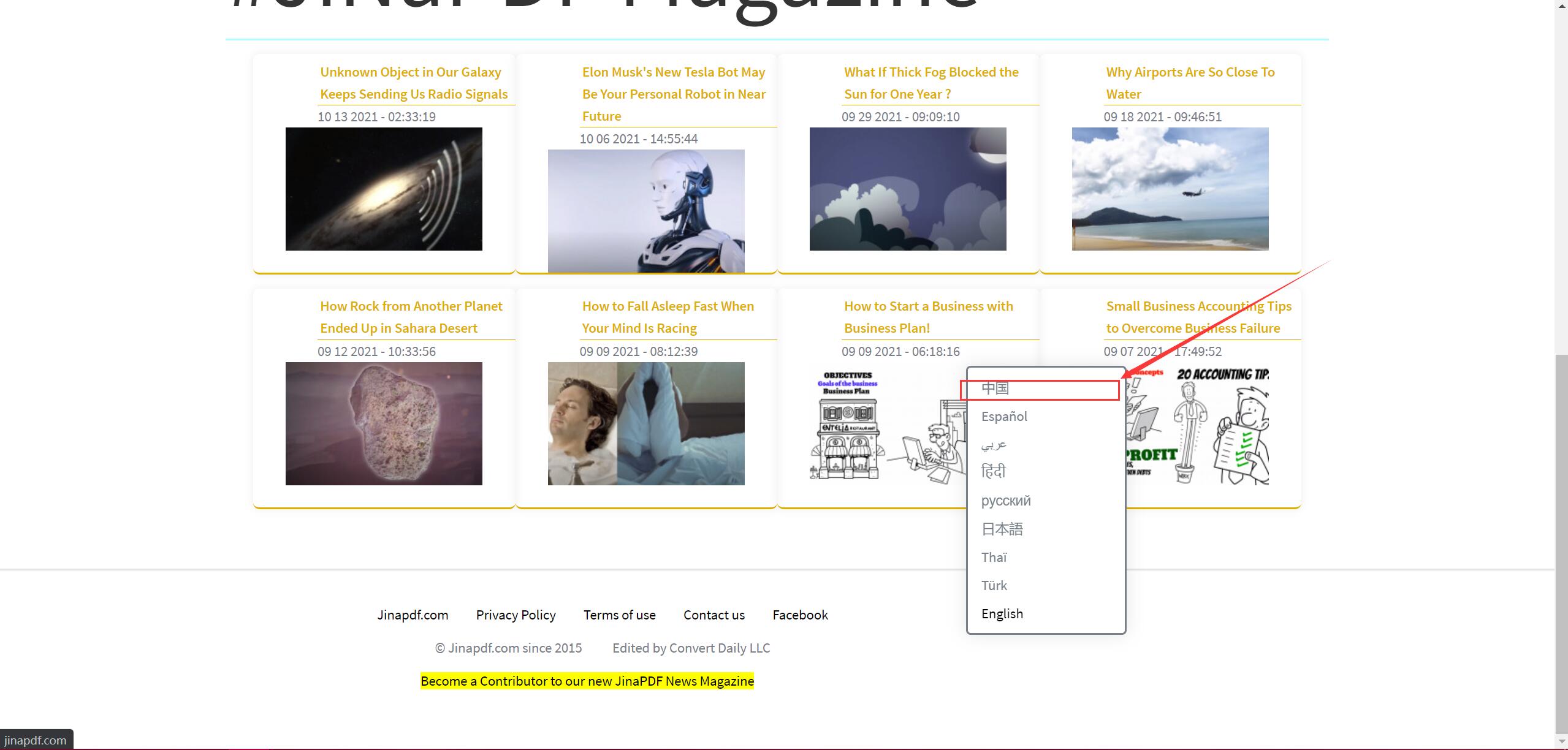
Task: Open the Contact us footer link
Action: (x=714, y=615)
